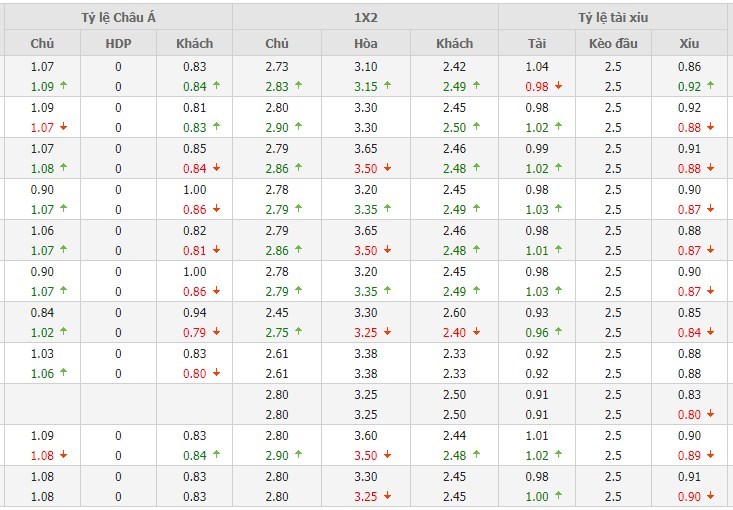
Task: Select the Tỷ lệ Châu Á header
Action: coord(118,17)
